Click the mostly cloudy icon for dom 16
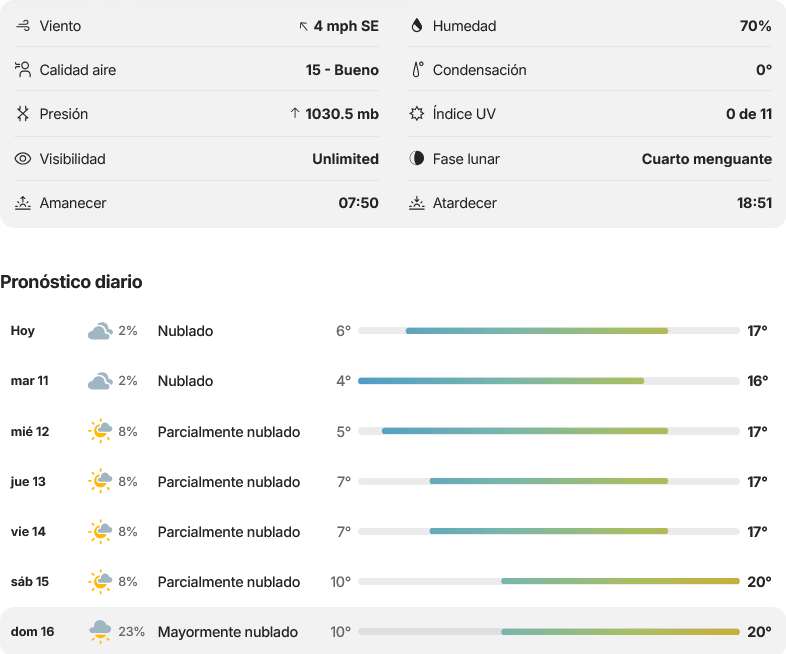786x654 pixels. 100,631
